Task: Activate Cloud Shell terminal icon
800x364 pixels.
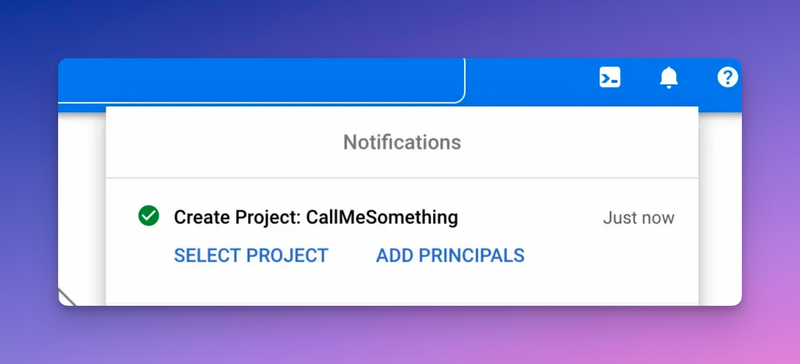Action: 610,78
